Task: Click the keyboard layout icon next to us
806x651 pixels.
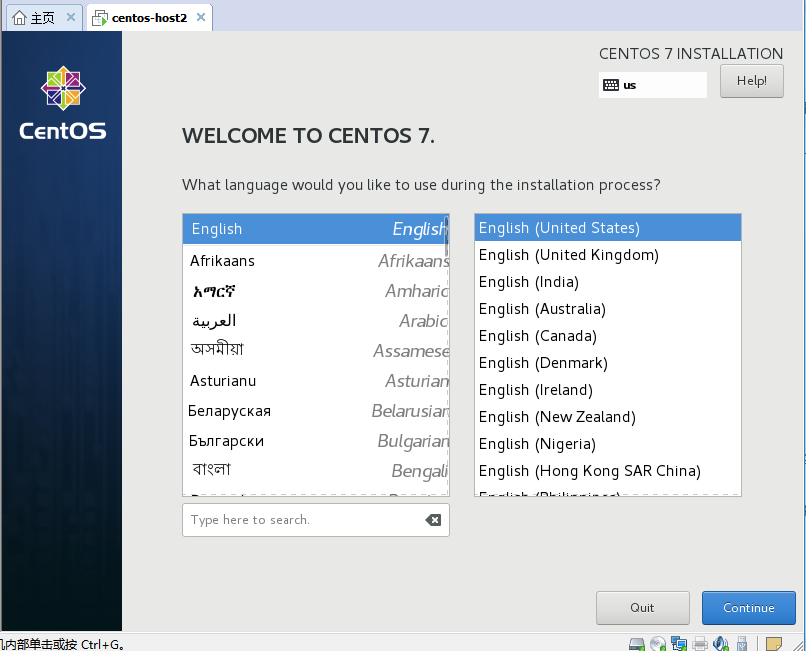Action: [x=611, y=85]
